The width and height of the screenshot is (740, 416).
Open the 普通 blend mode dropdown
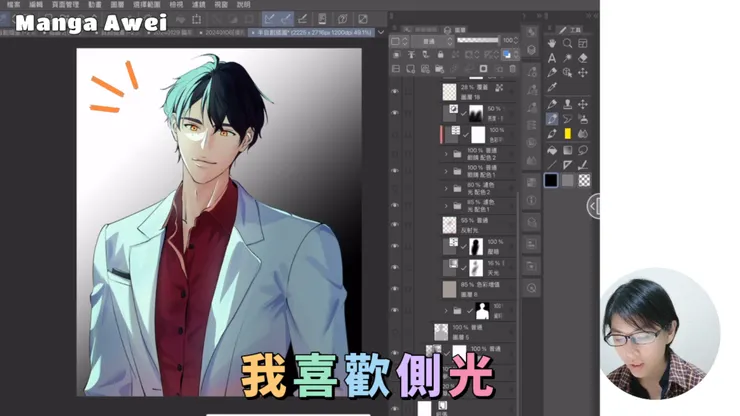point(432,42)
